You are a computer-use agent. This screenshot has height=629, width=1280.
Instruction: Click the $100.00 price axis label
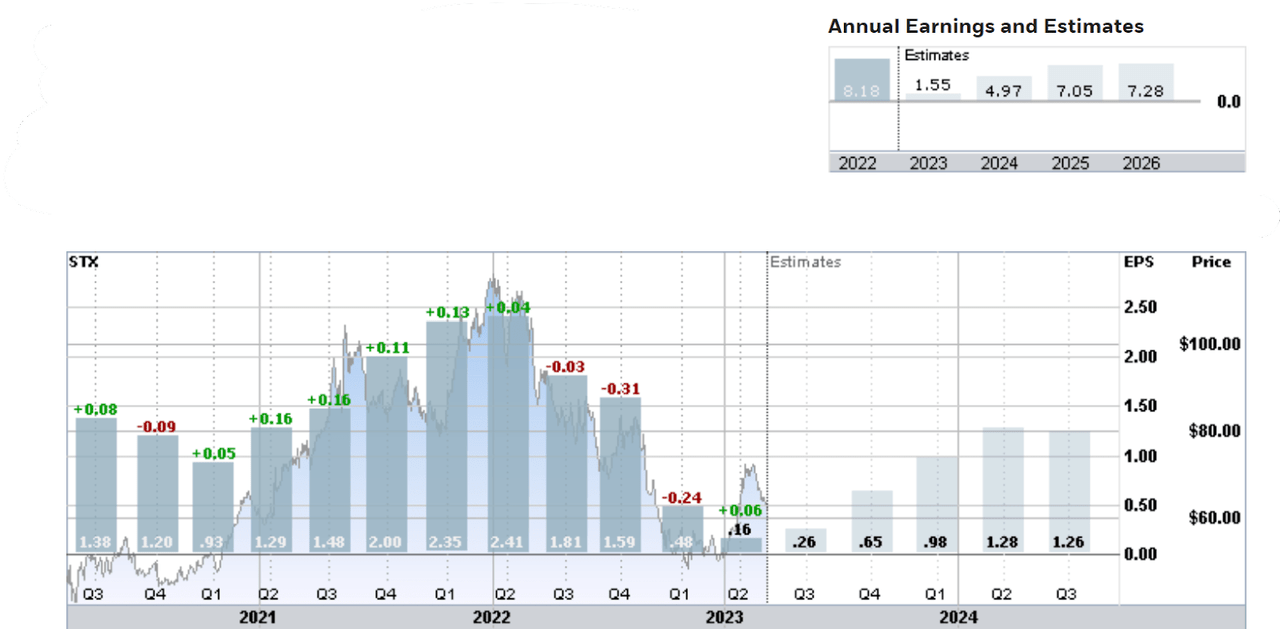(1208, 343)
